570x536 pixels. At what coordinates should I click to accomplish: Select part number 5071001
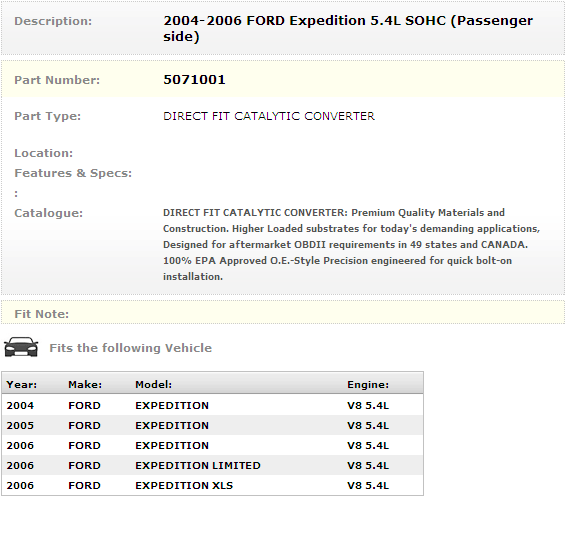click(x=194, y=80)
